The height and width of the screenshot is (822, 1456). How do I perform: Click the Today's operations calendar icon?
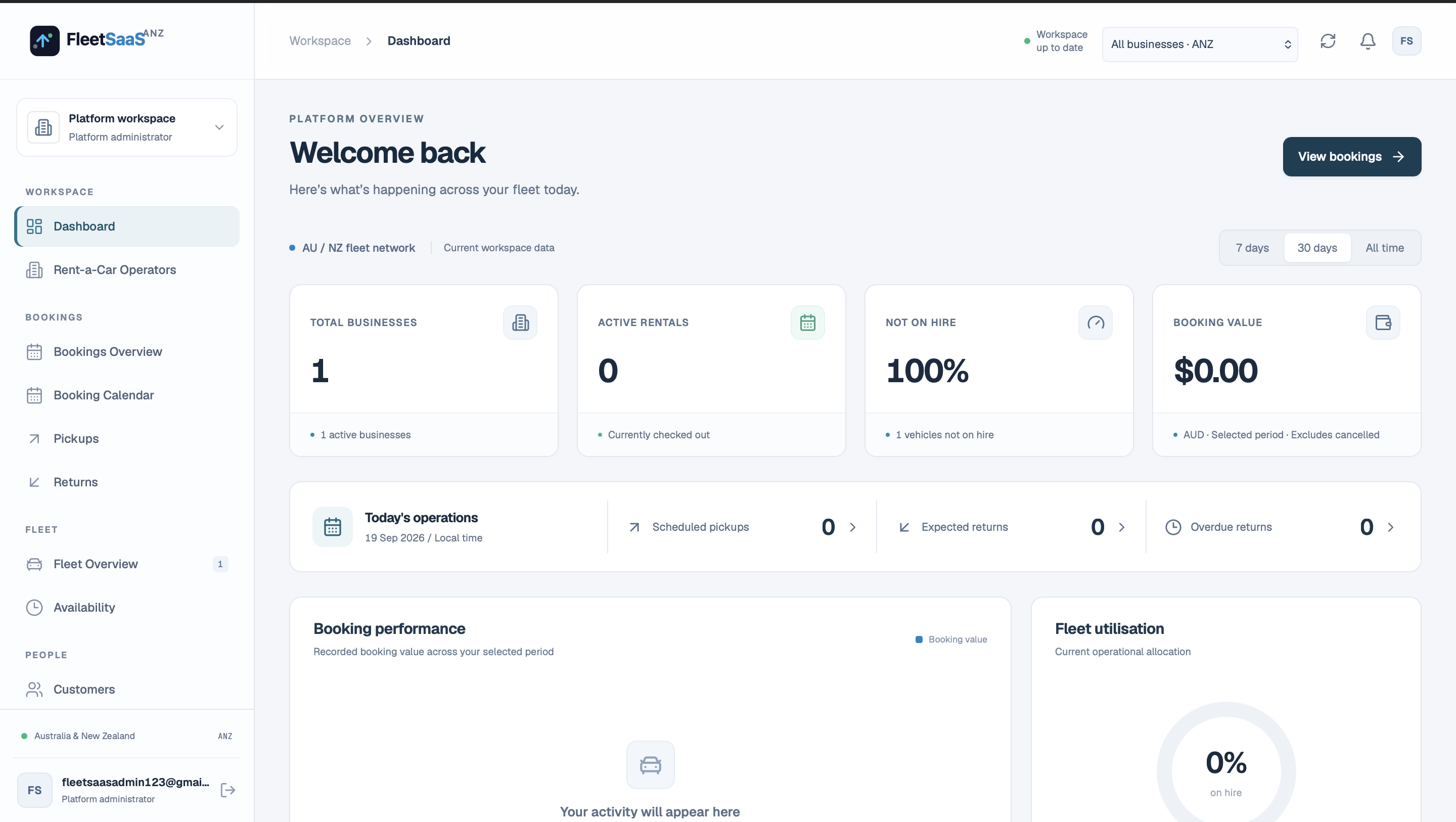tap(332, 527)
